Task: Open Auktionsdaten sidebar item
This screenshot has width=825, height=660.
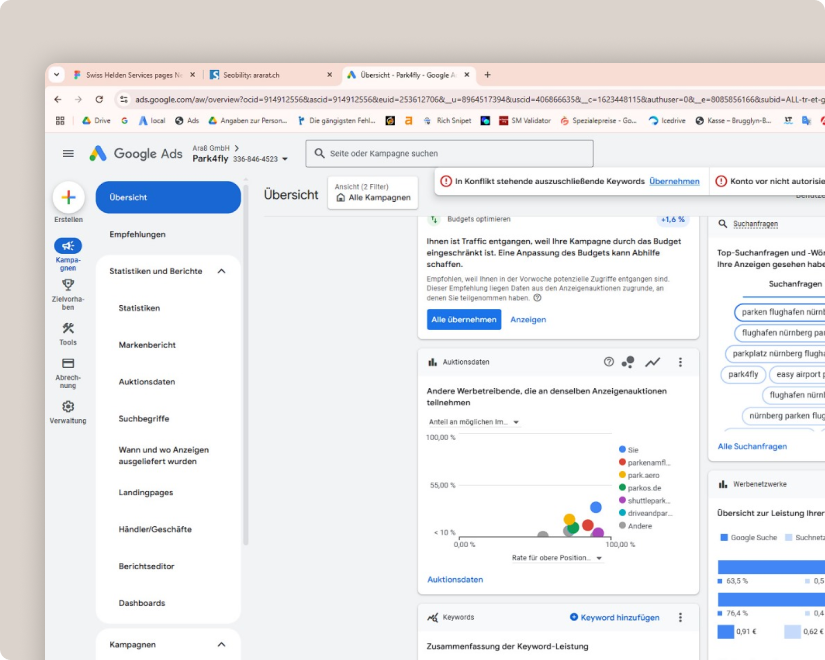Action: [147, 382]
